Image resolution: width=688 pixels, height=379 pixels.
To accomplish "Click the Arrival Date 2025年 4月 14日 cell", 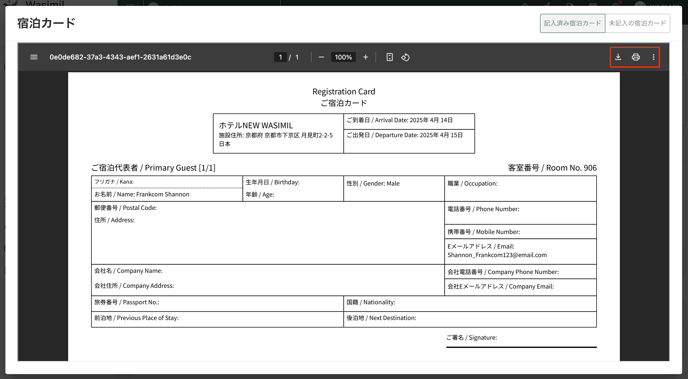I will click(409, 121).
